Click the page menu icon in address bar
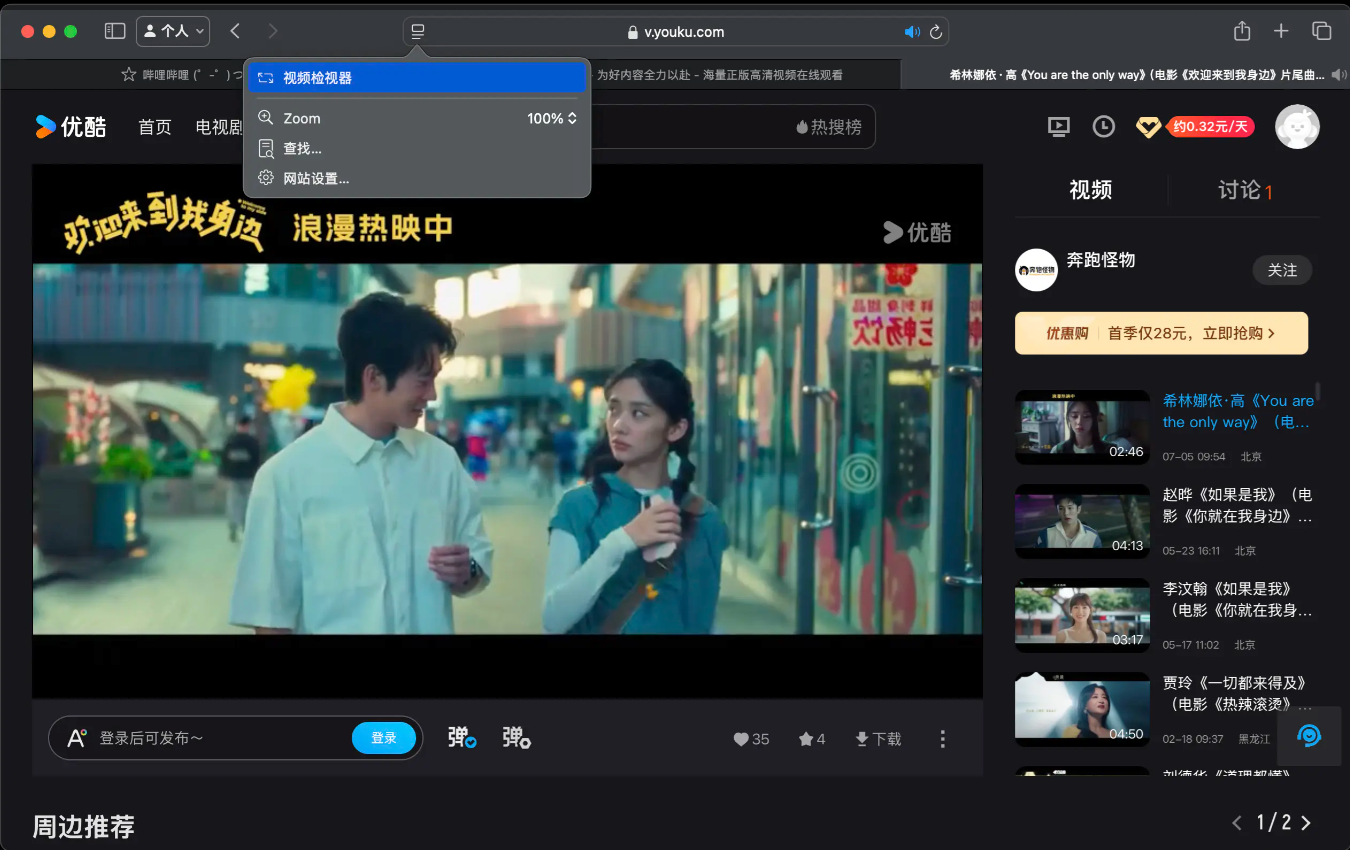Screen dimensions: 1350x850 (418, 32)
